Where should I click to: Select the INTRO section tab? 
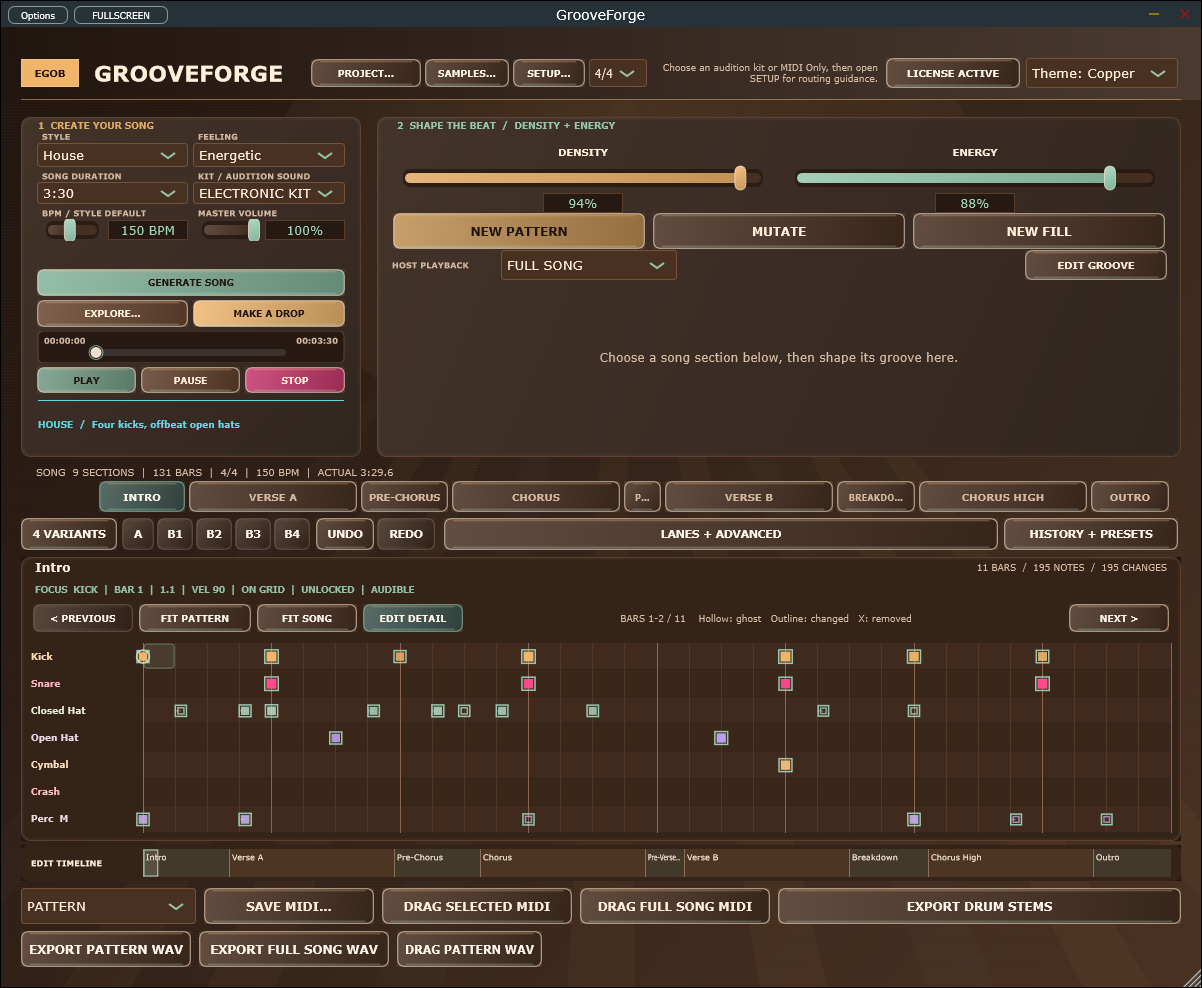142,497
